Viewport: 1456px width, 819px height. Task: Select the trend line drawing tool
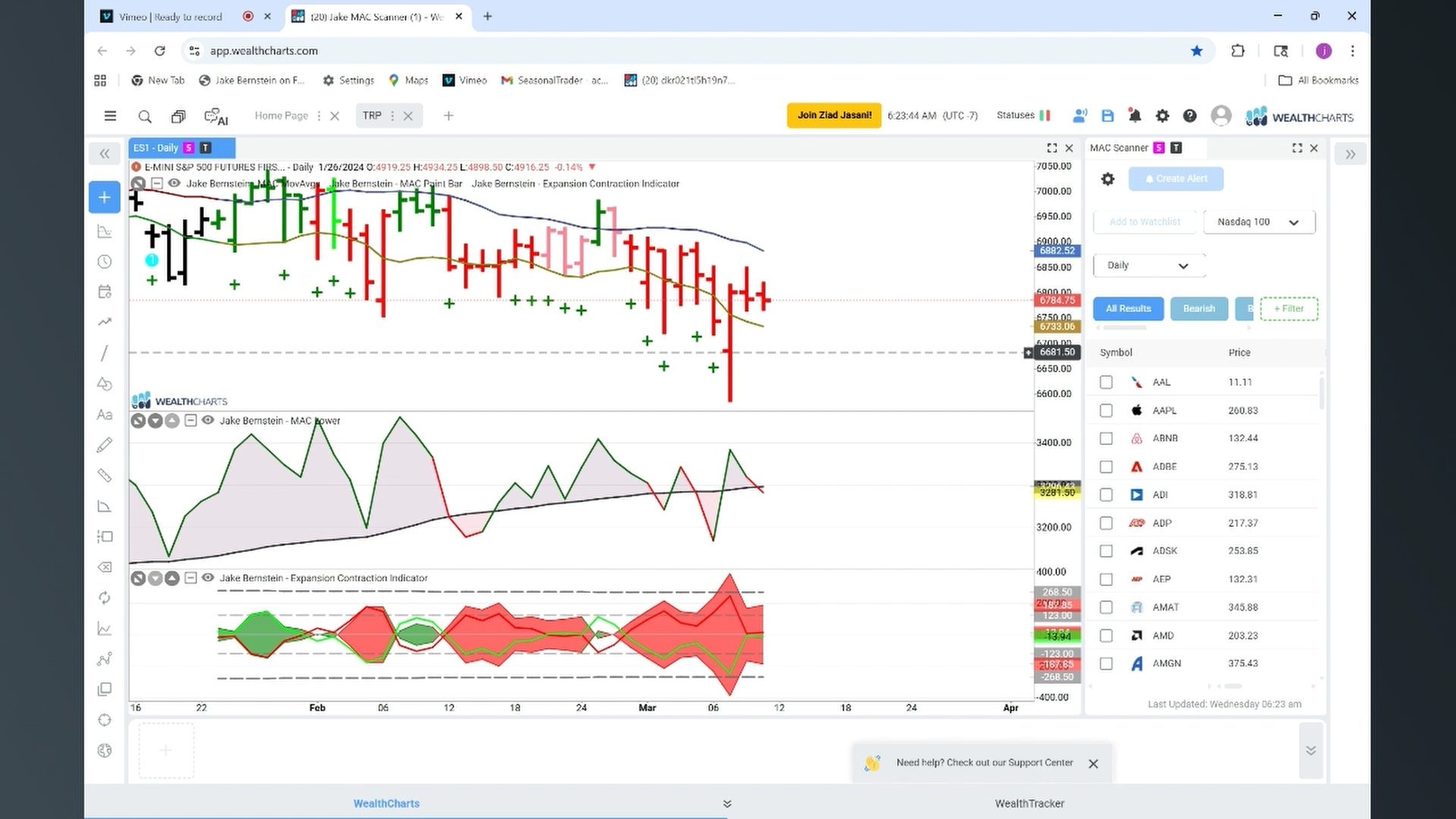105,353
